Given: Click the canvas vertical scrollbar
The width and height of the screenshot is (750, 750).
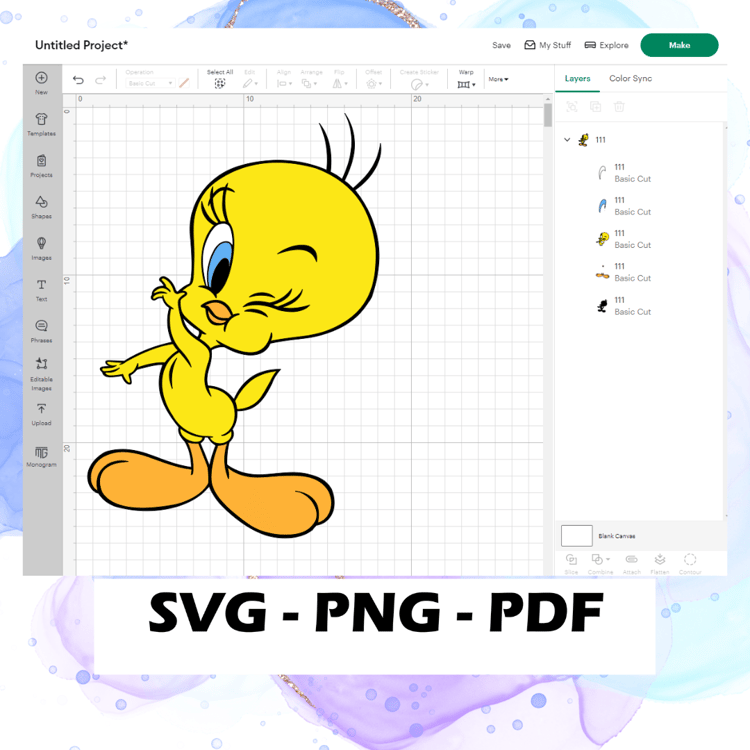Looking at the screenshot, I should [x=548, y=115].
